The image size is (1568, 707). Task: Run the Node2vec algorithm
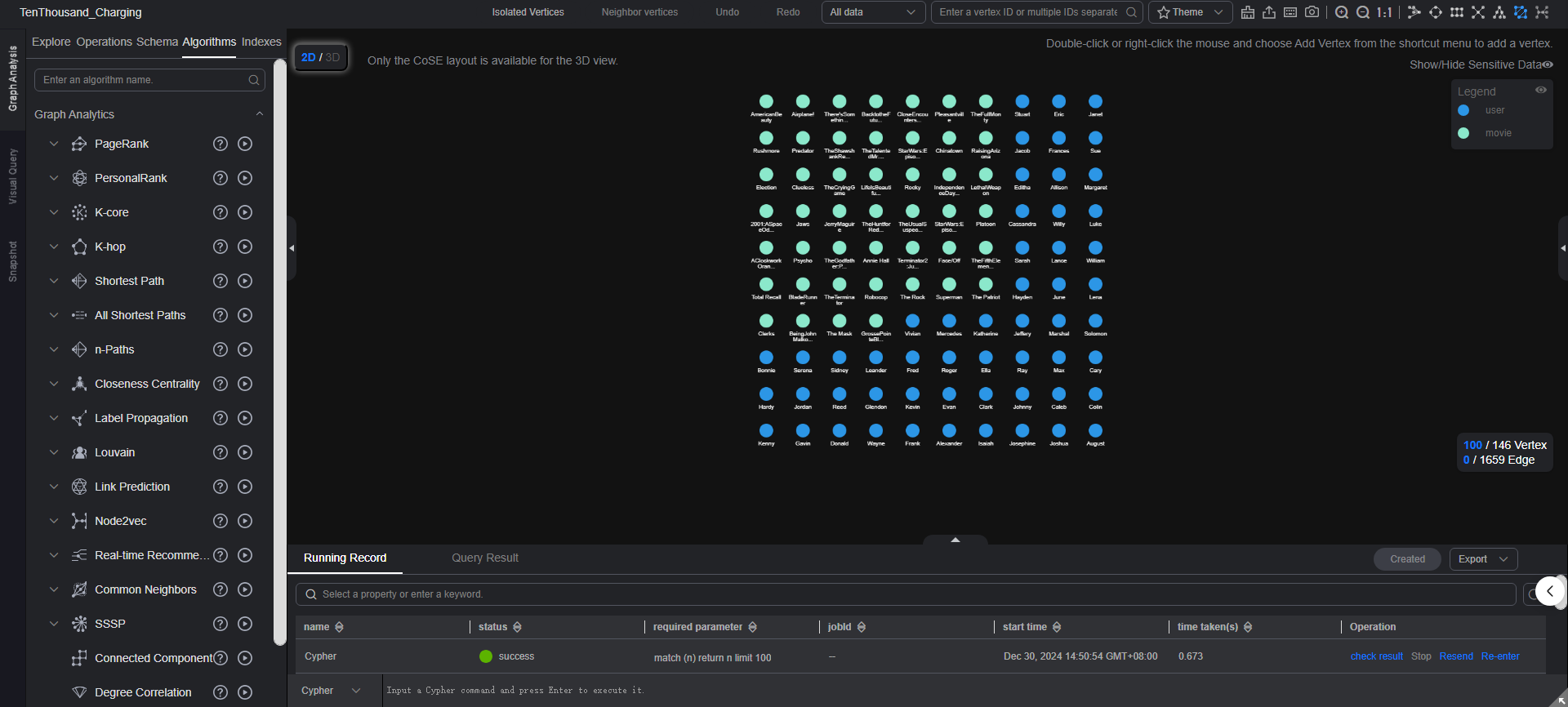pyautogui.click(x=245, y=521)
